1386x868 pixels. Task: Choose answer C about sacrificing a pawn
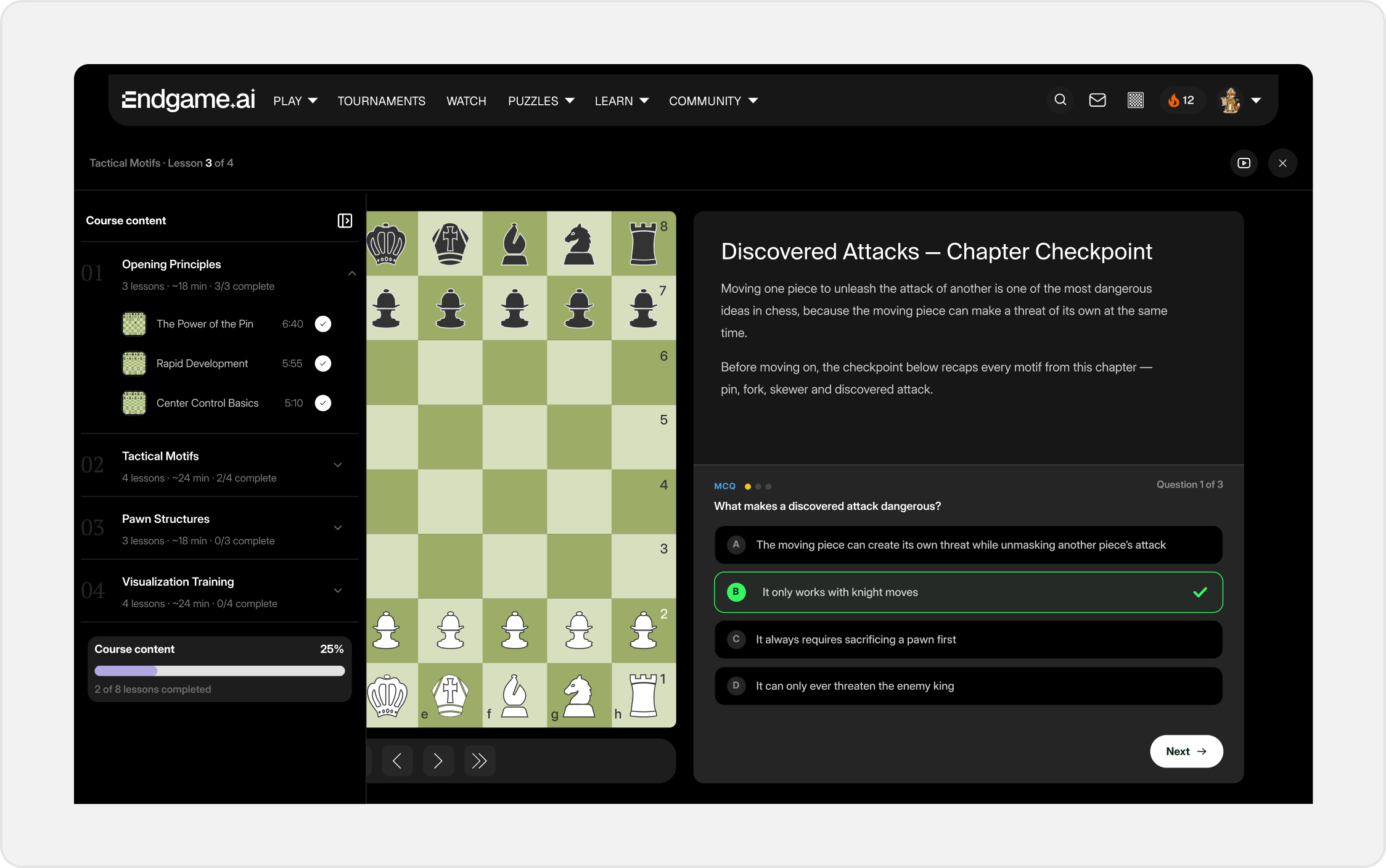point(968,640)
